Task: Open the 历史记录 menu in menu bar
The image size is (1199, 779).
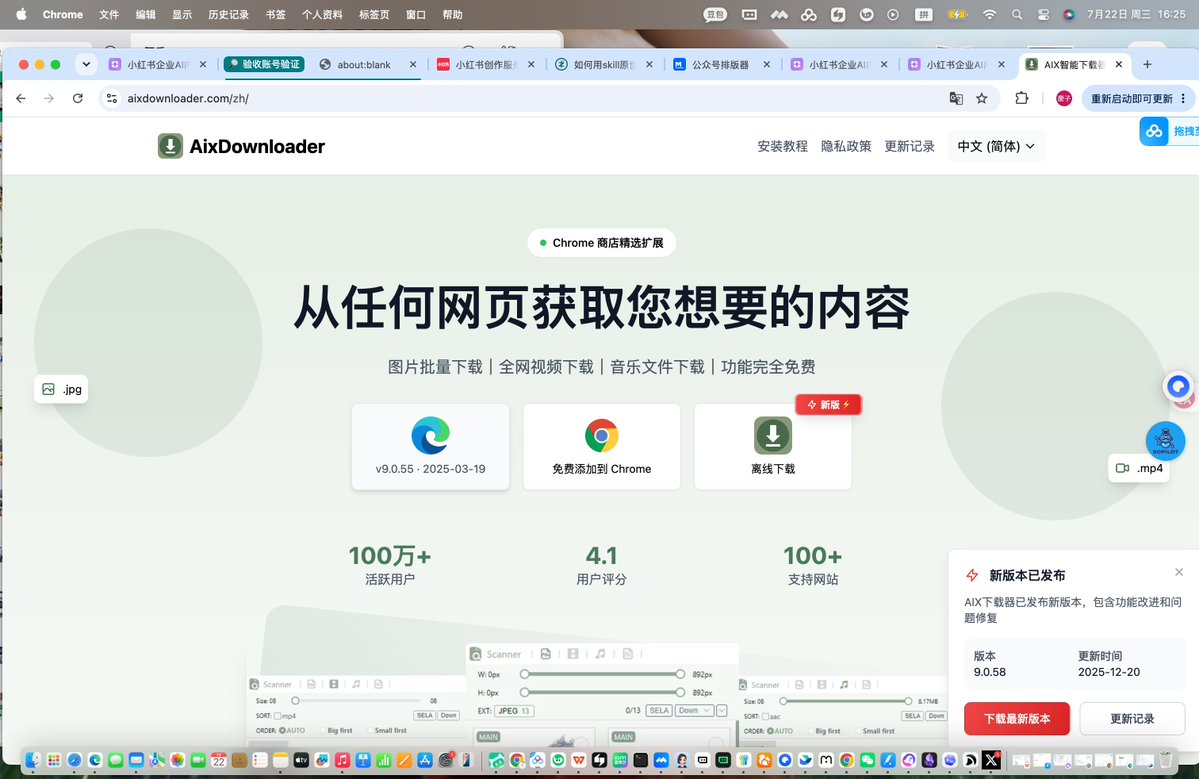Action: tap(229, 15)
